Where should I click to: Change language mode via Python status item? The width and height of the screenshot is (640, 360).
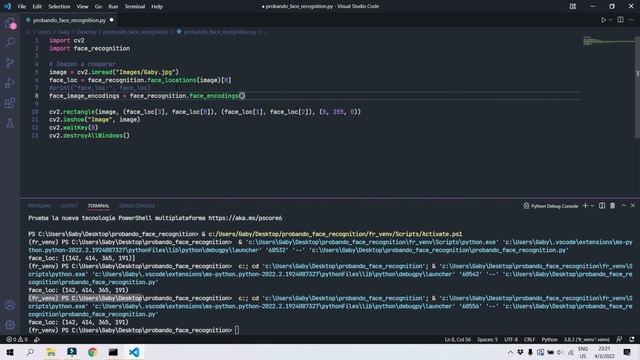[x=549, y=339]
